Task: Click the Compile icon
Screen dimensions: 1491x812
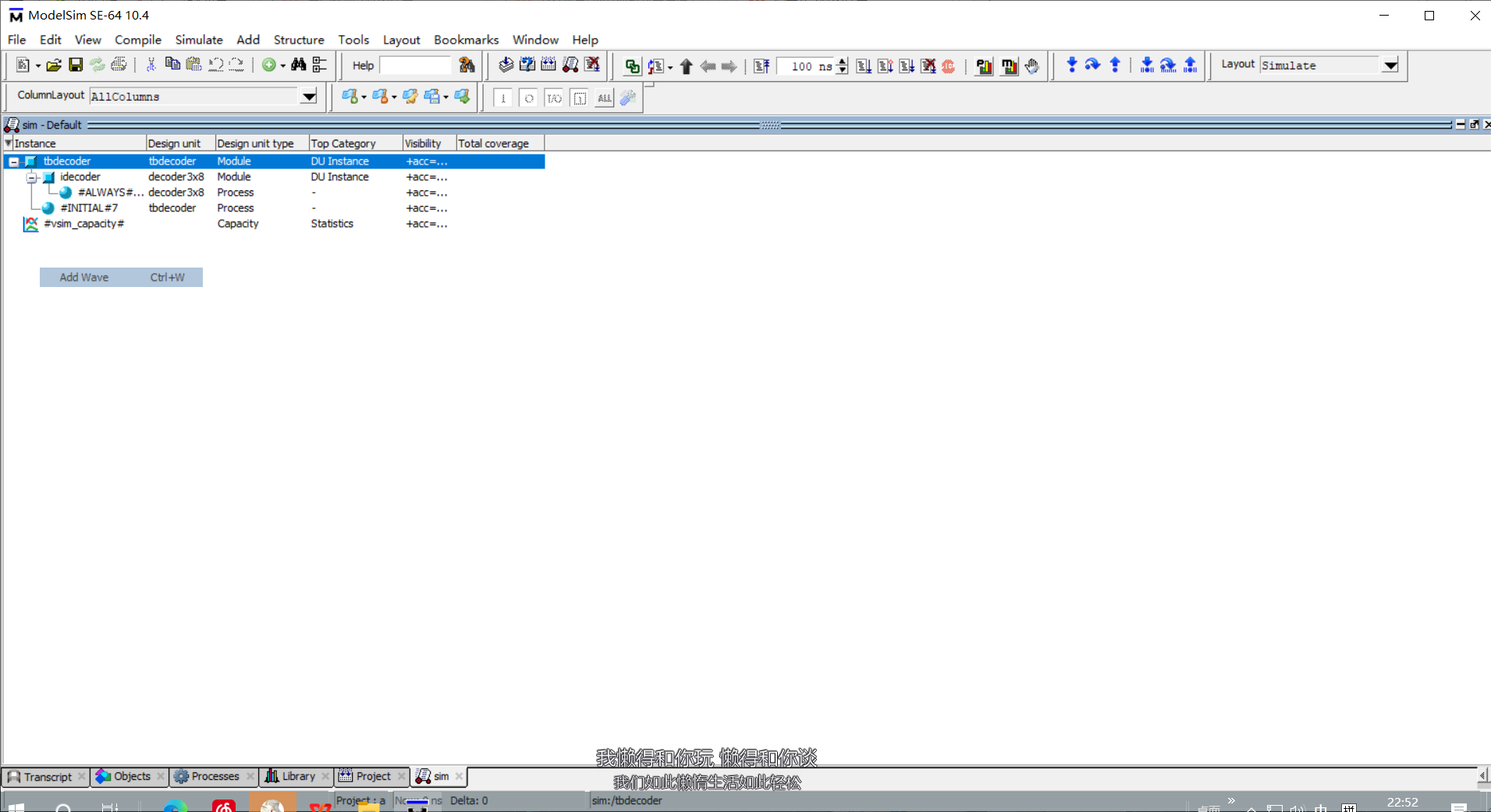Action: [x=506, y=66]
